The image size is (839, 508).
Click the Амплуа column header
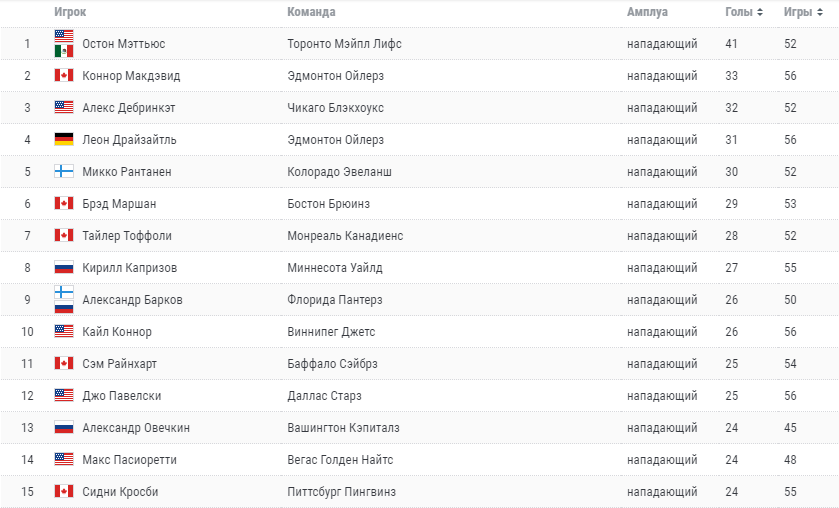(x=647, y=12)
